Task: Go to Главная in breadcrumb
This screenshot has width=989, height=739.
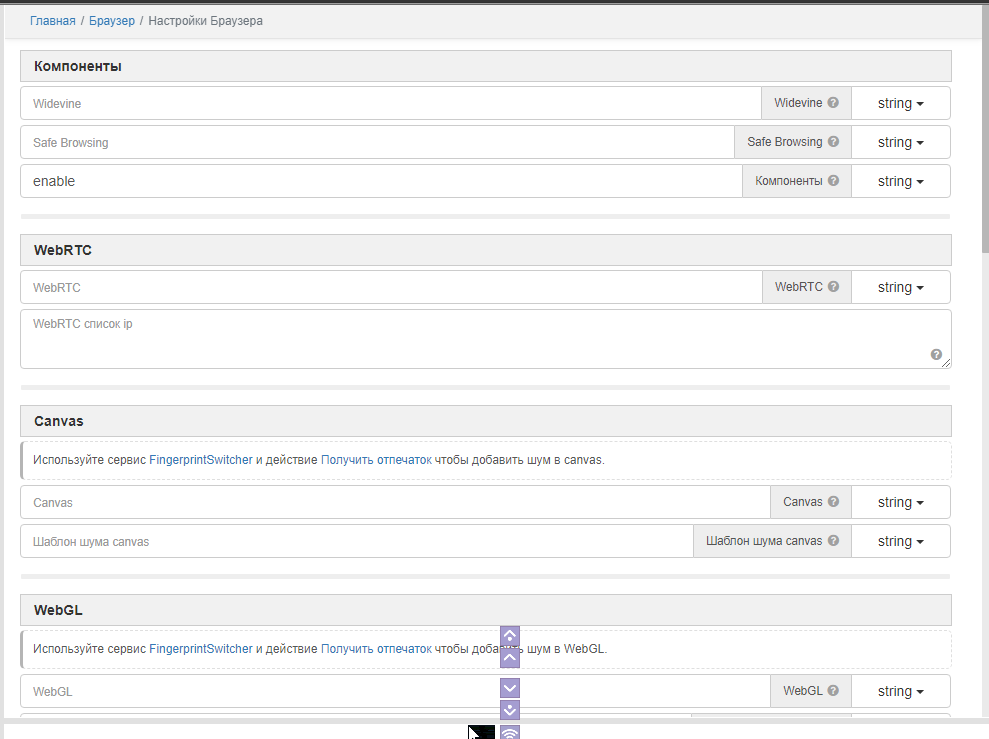Action: click(52, 20)
